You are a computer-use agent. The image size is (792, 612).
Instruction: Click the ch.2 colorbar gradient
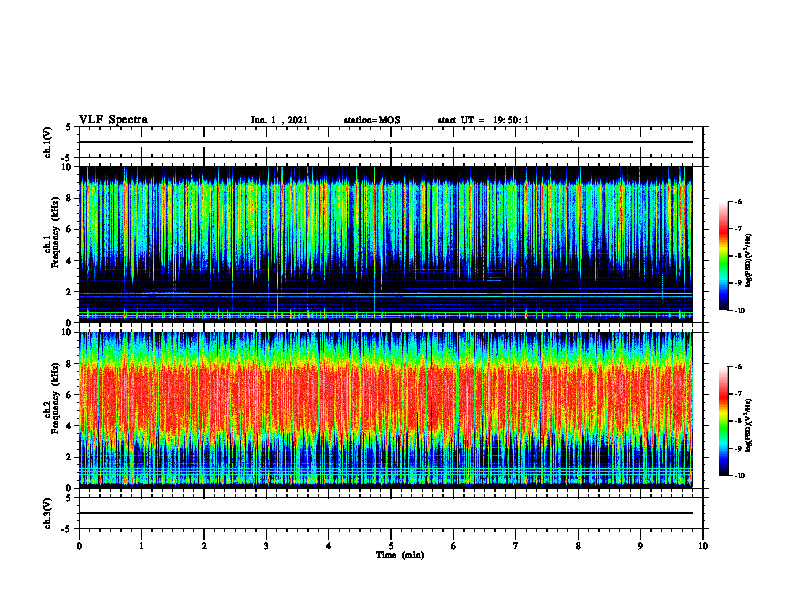coord(723,421)
